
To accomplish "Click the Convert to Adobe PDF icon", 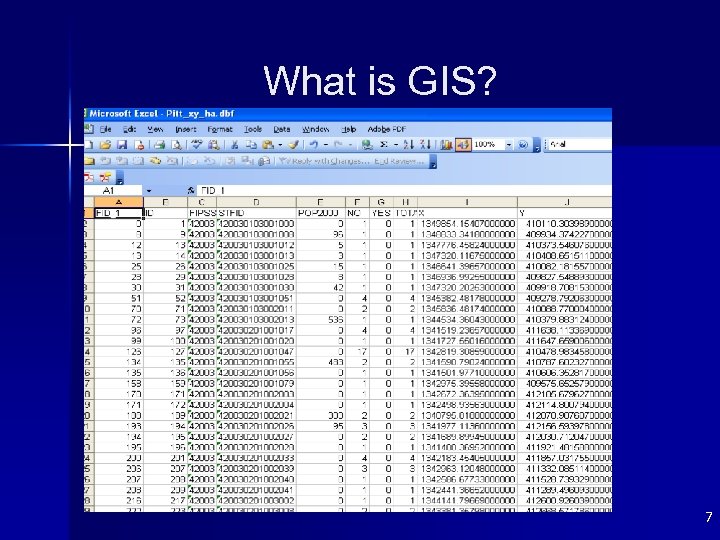I will pyautogui.click(x=89, y=177).
